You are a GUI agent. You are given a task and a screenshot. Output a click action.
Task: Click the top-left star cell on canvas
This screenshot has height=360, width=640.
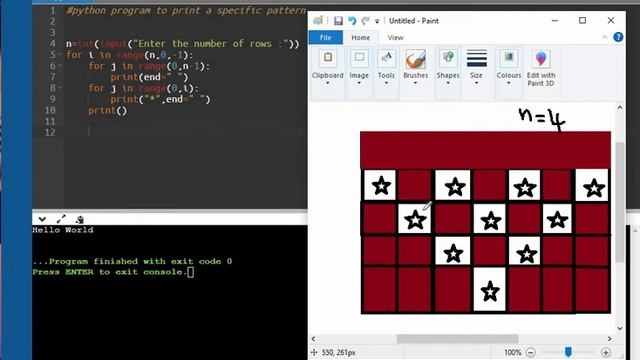pos(380,185)
